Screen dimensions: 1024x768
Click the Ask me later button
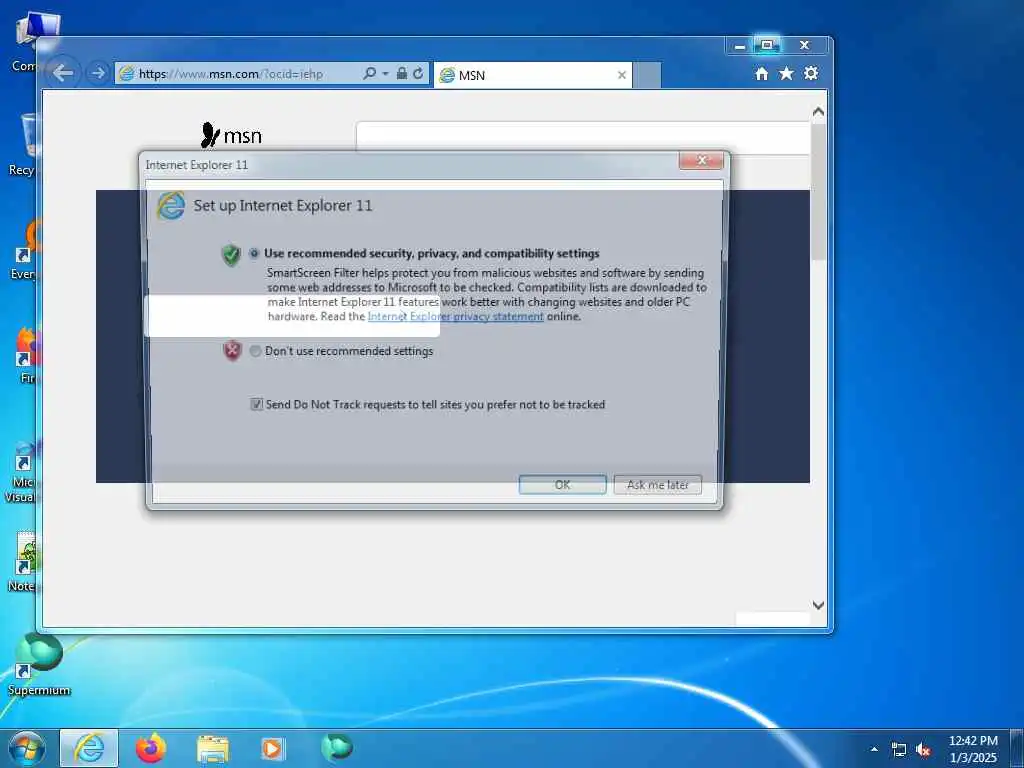pos(658,485)
